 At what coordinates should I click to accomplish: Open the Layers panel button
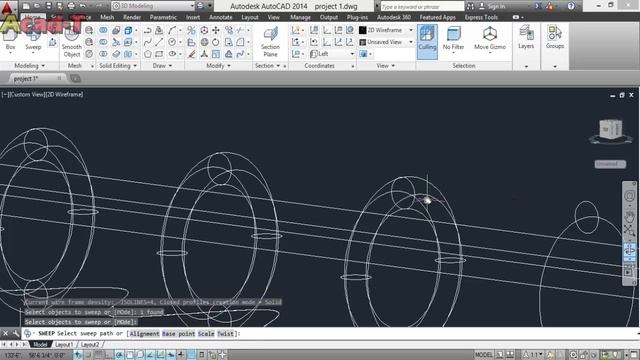pyautogui.click(x=526, y=38)
